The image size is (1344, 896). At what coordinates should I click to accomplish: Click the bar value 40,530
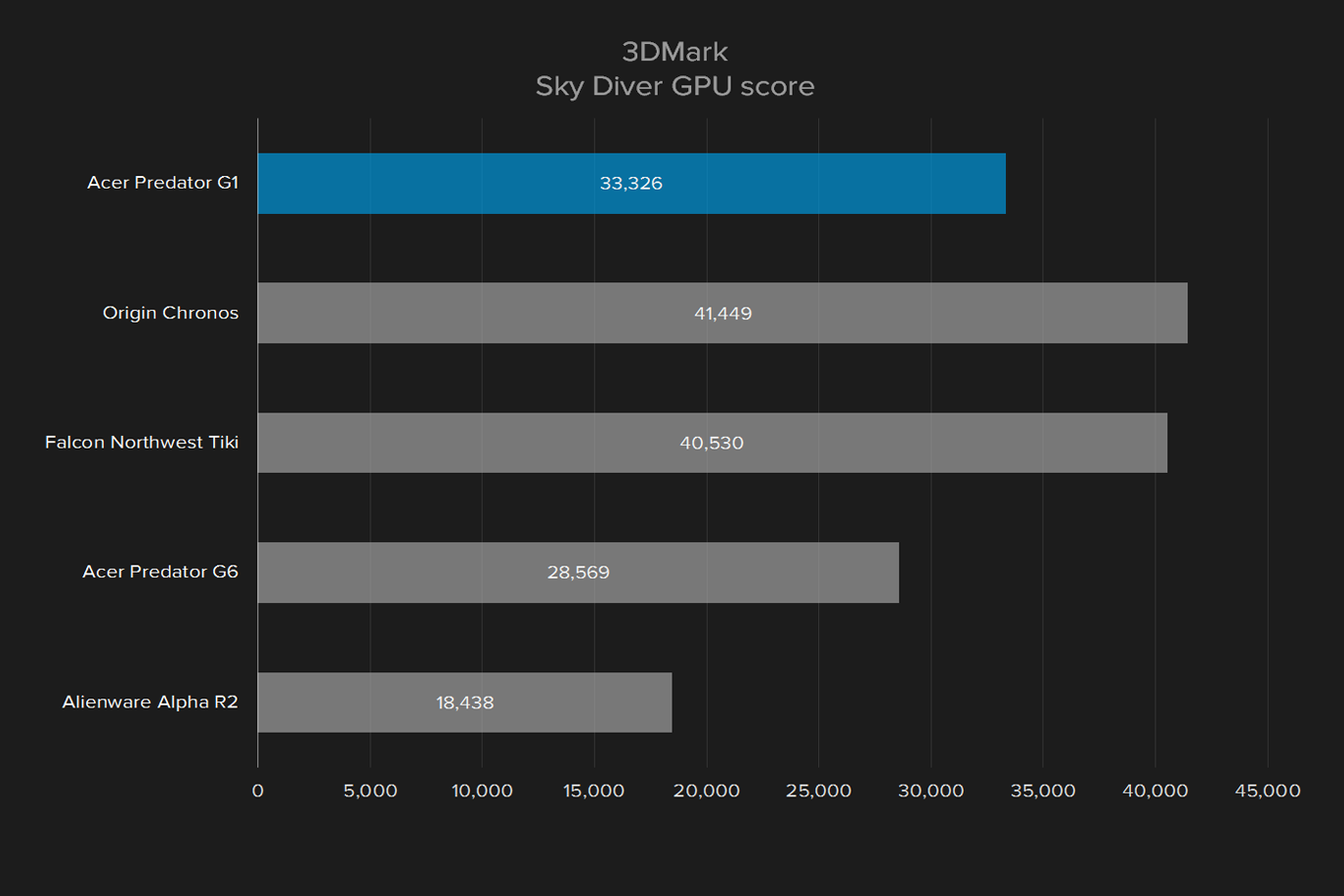(712, 443)
